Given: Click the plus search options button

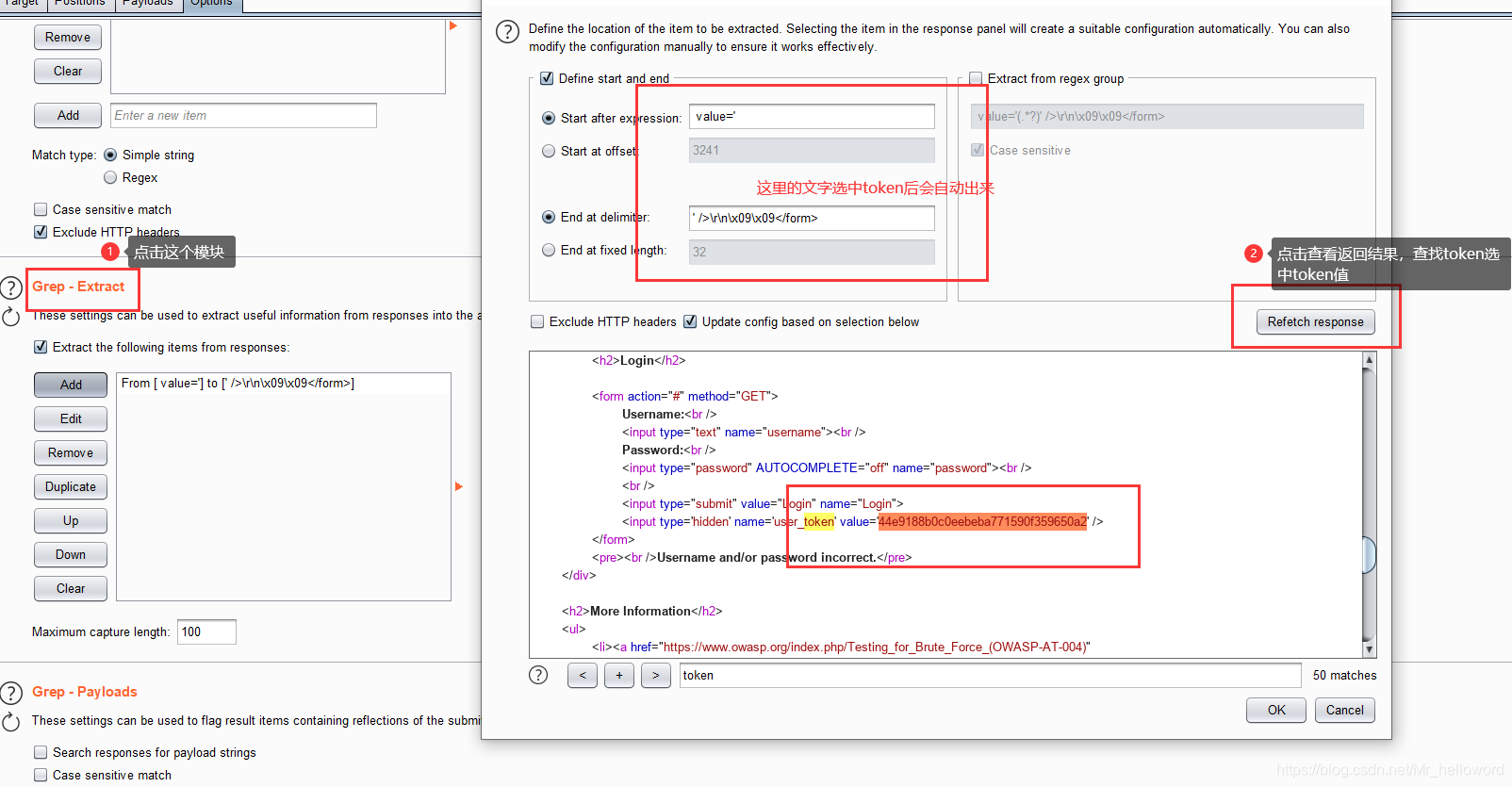Looking at the screenshot, I should (x=619, y=676).
